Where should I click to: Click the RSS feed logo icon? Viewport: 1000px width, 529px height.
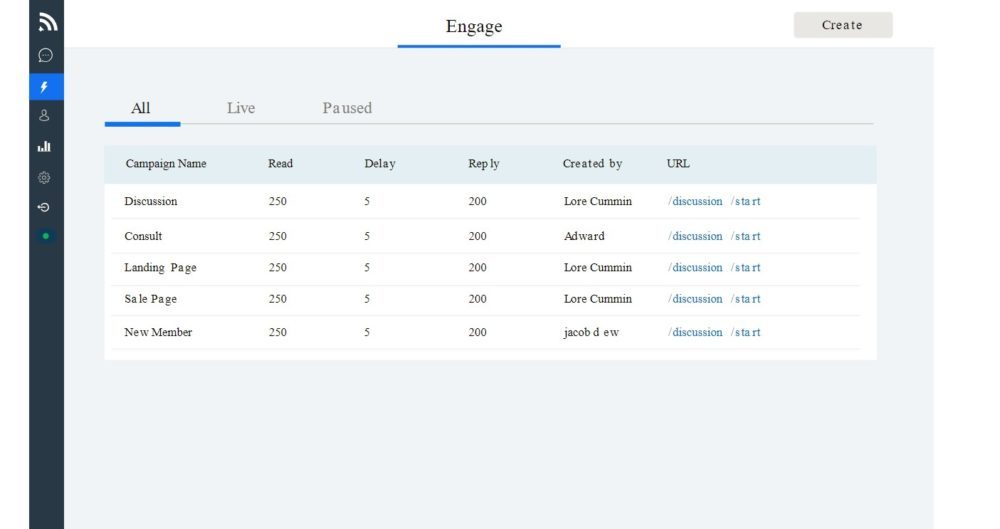pos(46,23)
